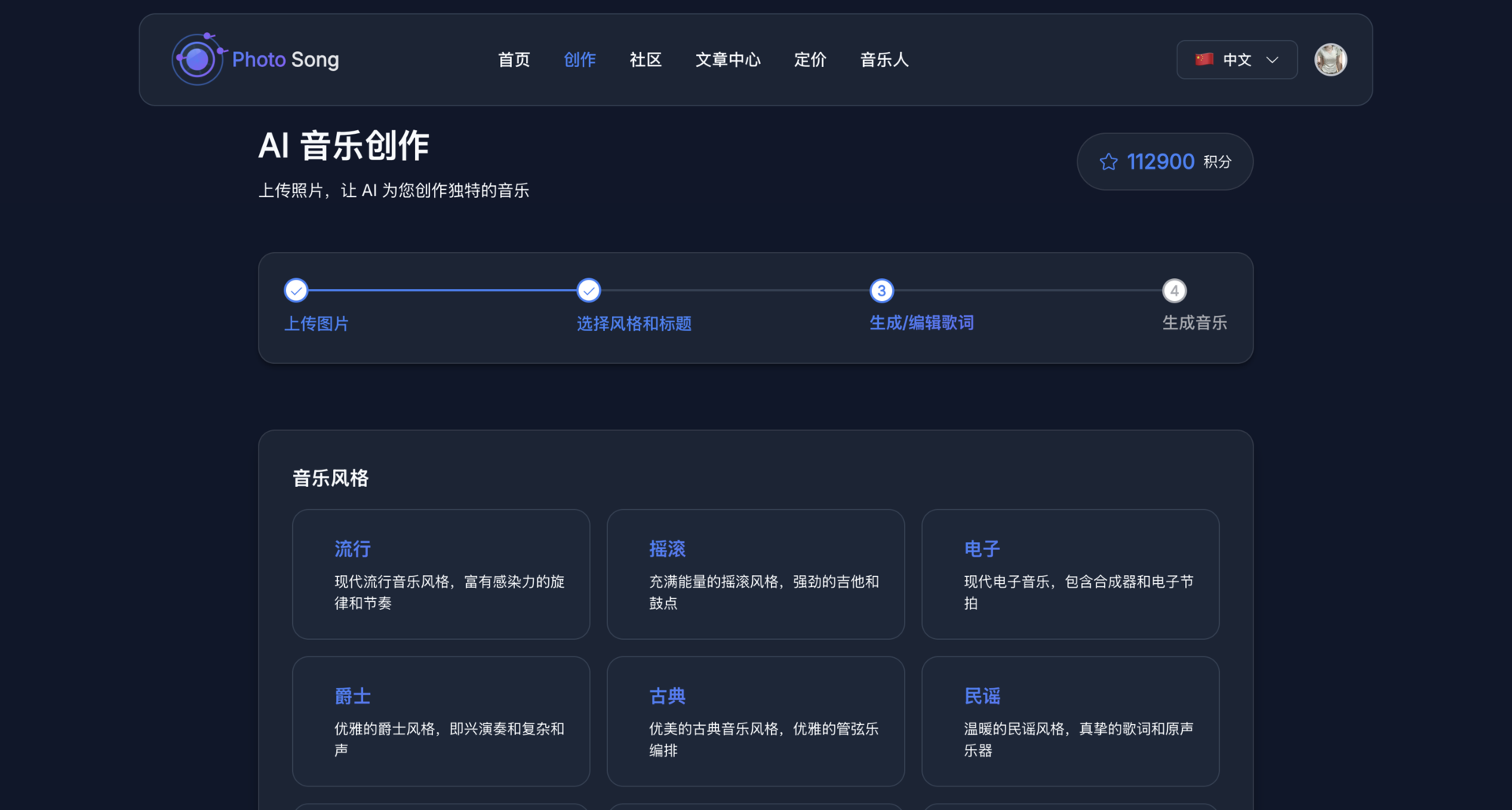Click the Photo Song logo icon
The height and width of the screenshot is (810, 1512).
coord(197,59)
